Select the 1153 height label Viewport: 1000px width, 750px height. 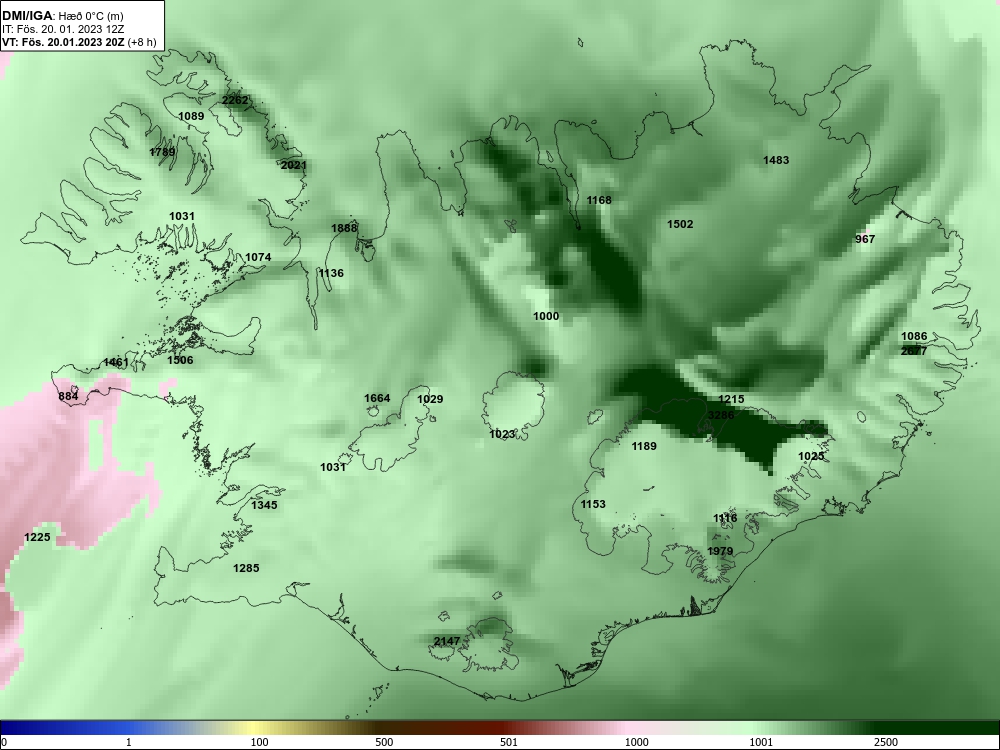(x=592, y=504)
